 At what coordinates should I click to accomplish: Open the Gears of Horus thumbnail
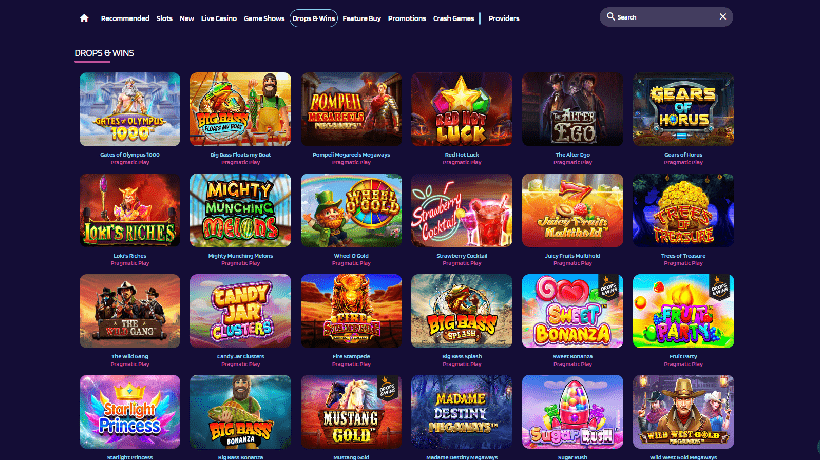(x=683, y=109)
